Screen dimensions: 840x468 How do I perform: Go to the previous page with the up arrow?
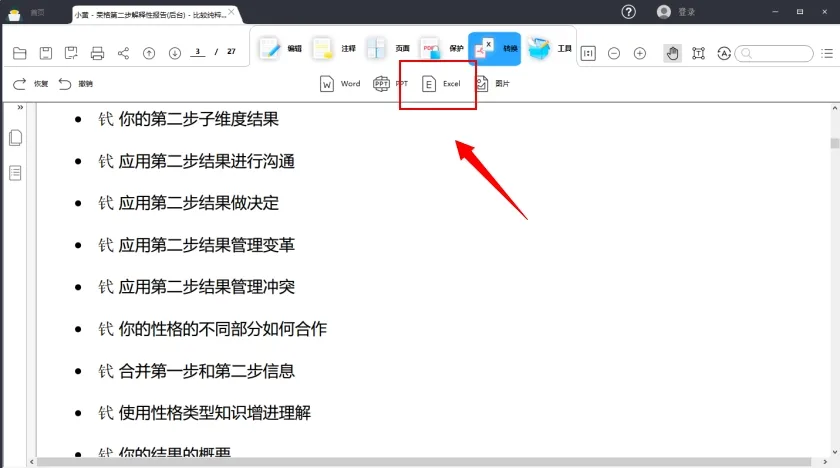(149, 53)
